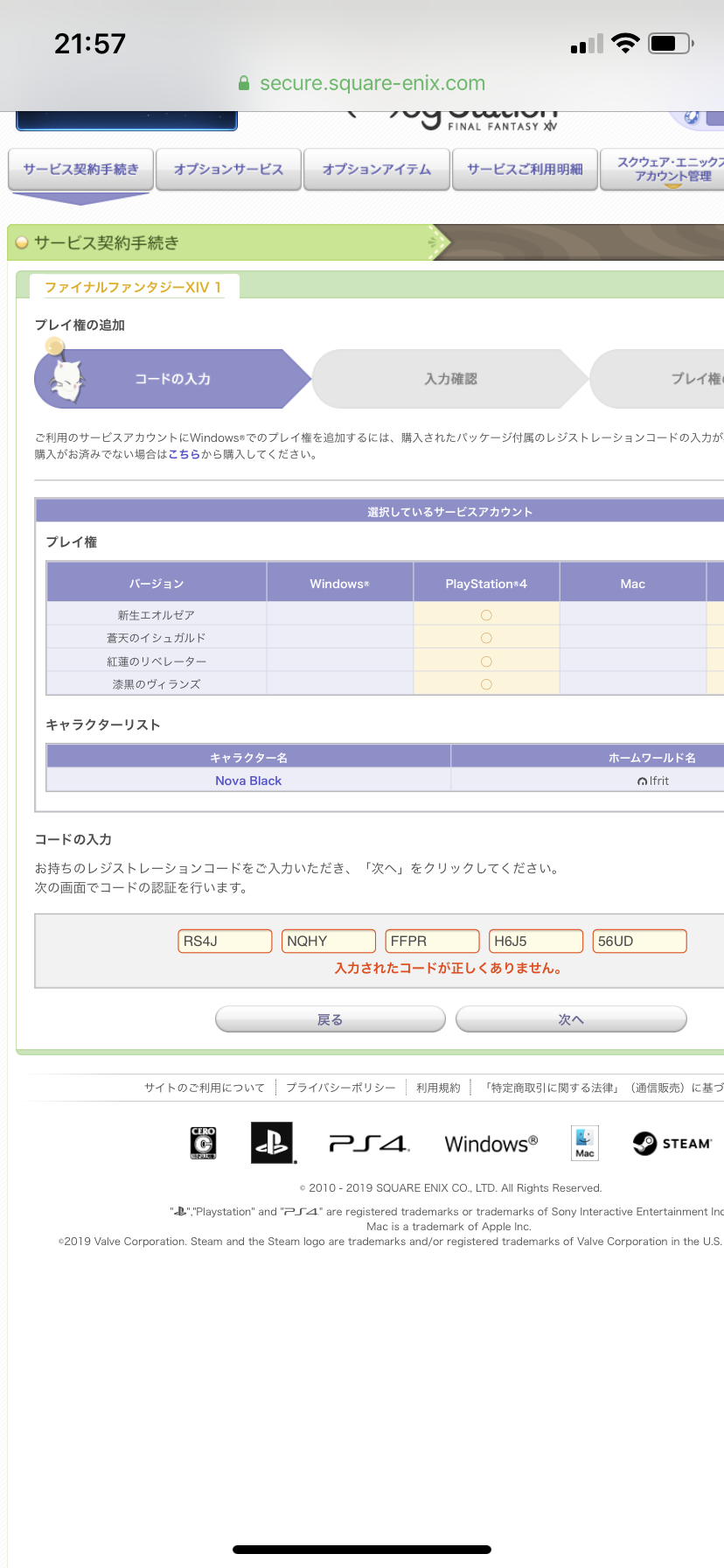
Task: Focus the code field containing NQHY
Action: tap(329, 941)
